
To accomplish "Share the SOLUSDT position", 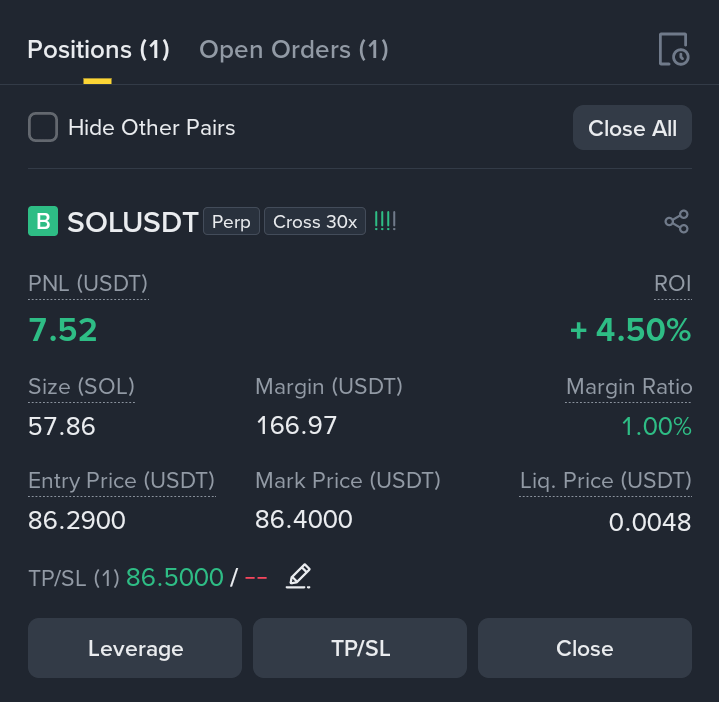I will 676,221.
